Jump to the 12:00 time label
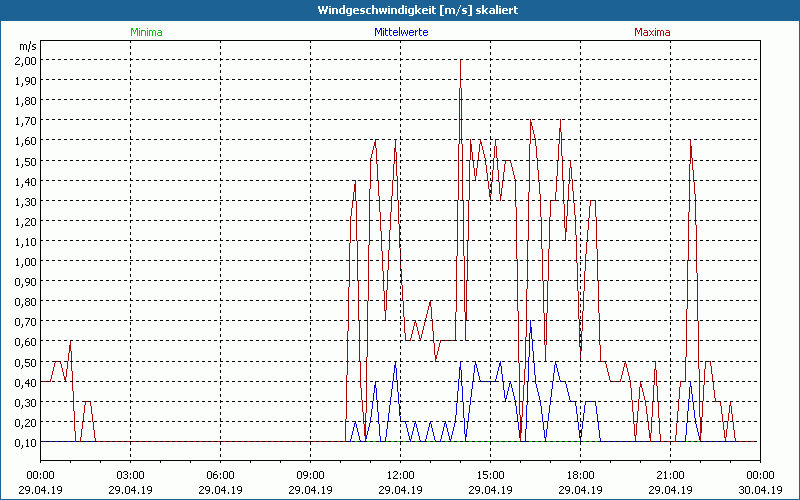Image resolution: width=800 pixels, height=500 pixels. pos(400,475)
